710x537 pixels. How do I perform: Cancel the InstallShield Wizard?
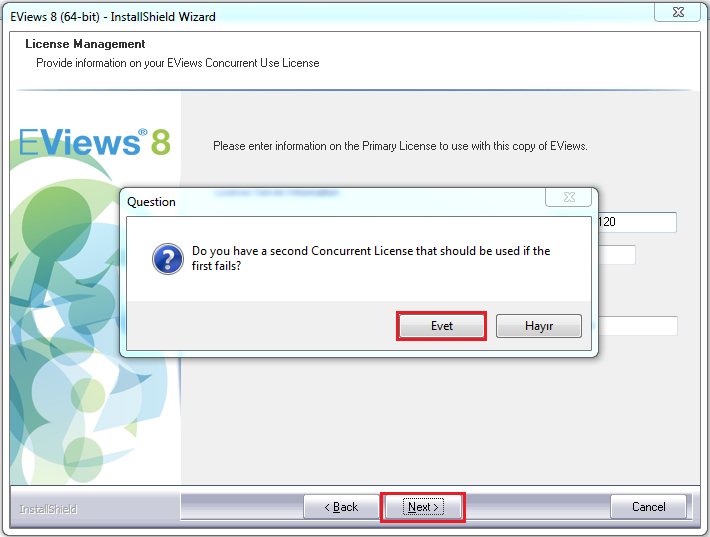(x=648, y=507)
